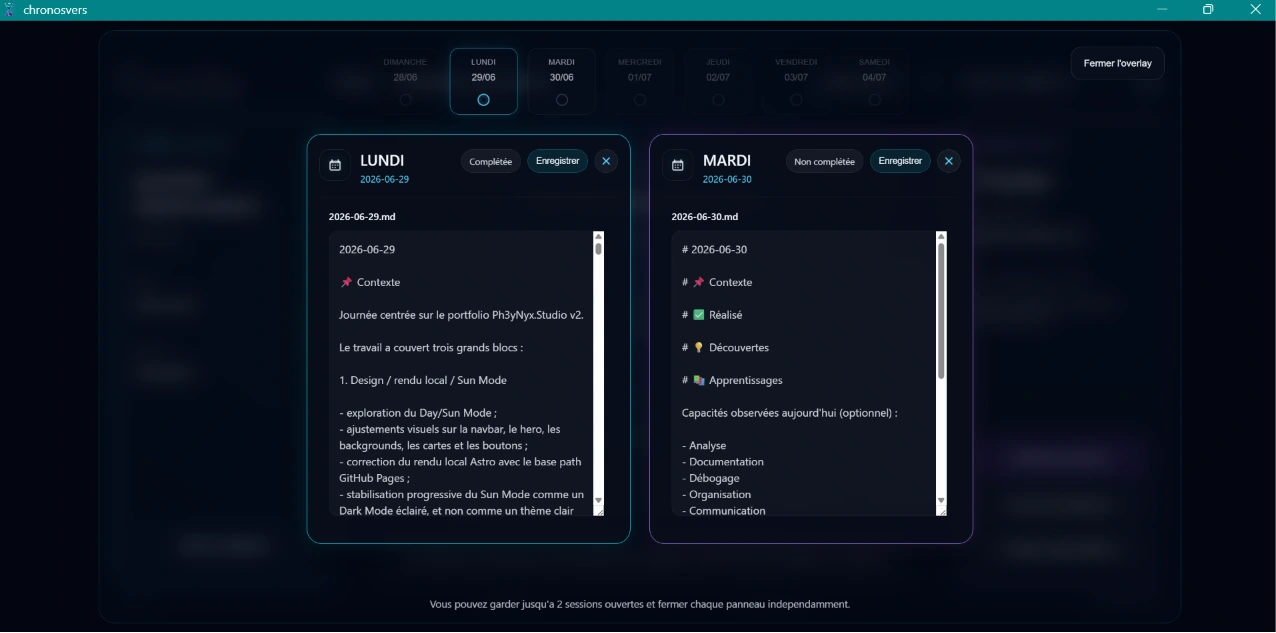Click the '- exploration du Day/Sun Mode' line
Viewport: 1276px width, 633px height.
click(x=418, y=413)
